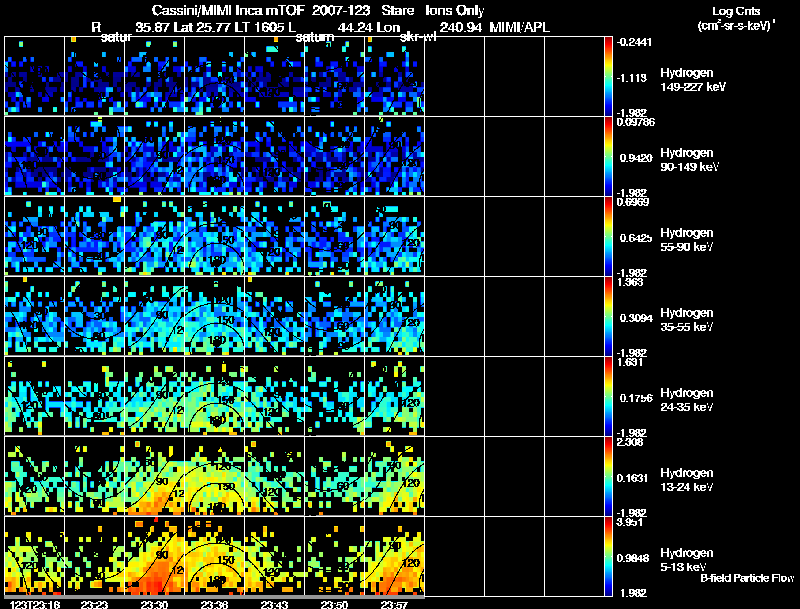Open the 35-55 keV image at 23:50
This screenshot has width=800, height=609.
pos(335,316)
